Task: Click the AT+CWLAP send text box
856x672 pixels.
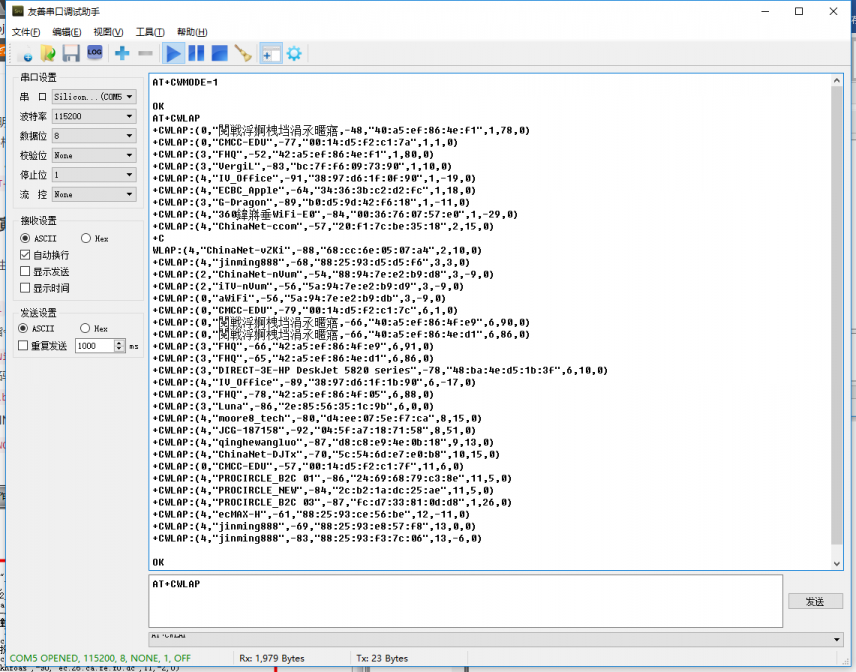Action: [x=466, y=600]
